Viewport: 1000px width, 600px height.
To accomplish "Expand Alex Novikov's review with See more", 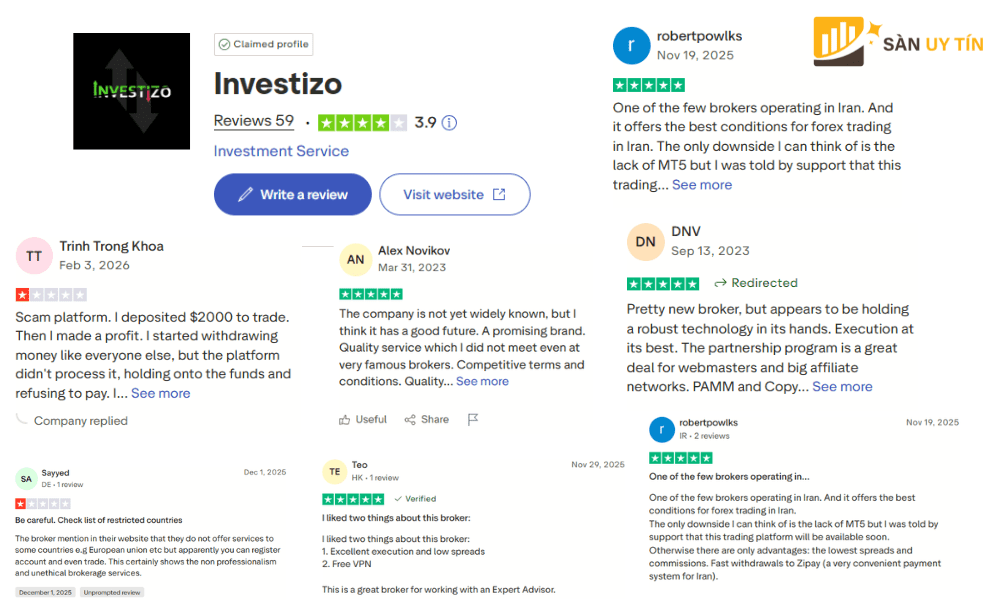I will point(482,380).
